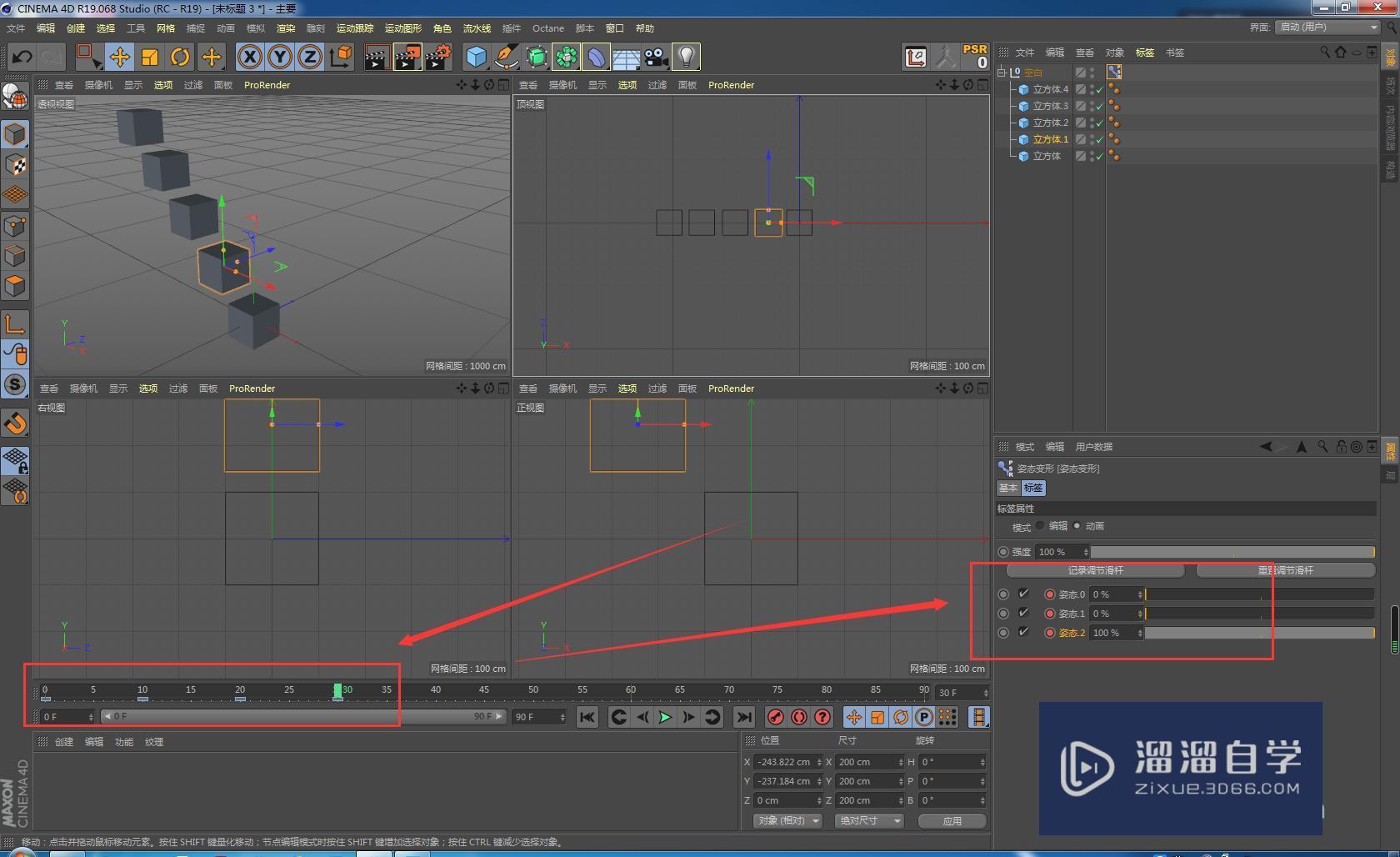Open the 界面 layout dropdown

[x=1328, y=28]
